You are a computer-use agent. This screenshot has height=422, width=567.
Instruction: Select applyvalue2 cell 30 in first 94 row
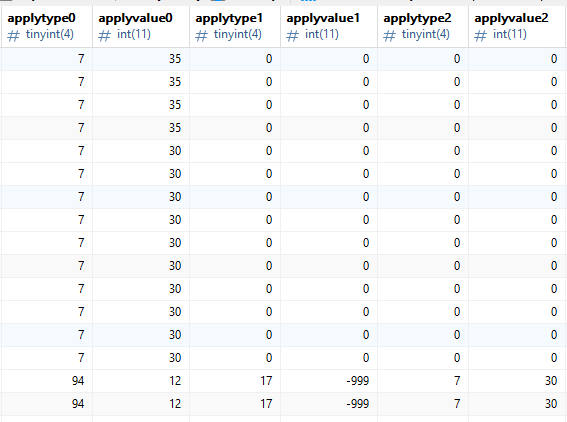pyautogui.click(x=517, y=381)
